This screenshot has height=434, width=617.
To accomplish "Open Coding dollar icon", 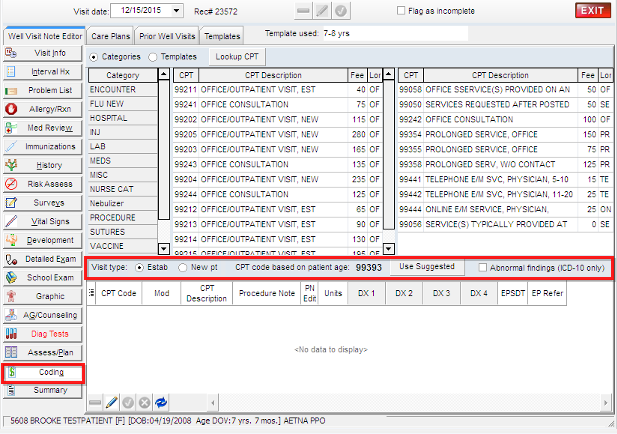I will click(x=12, y=372).
